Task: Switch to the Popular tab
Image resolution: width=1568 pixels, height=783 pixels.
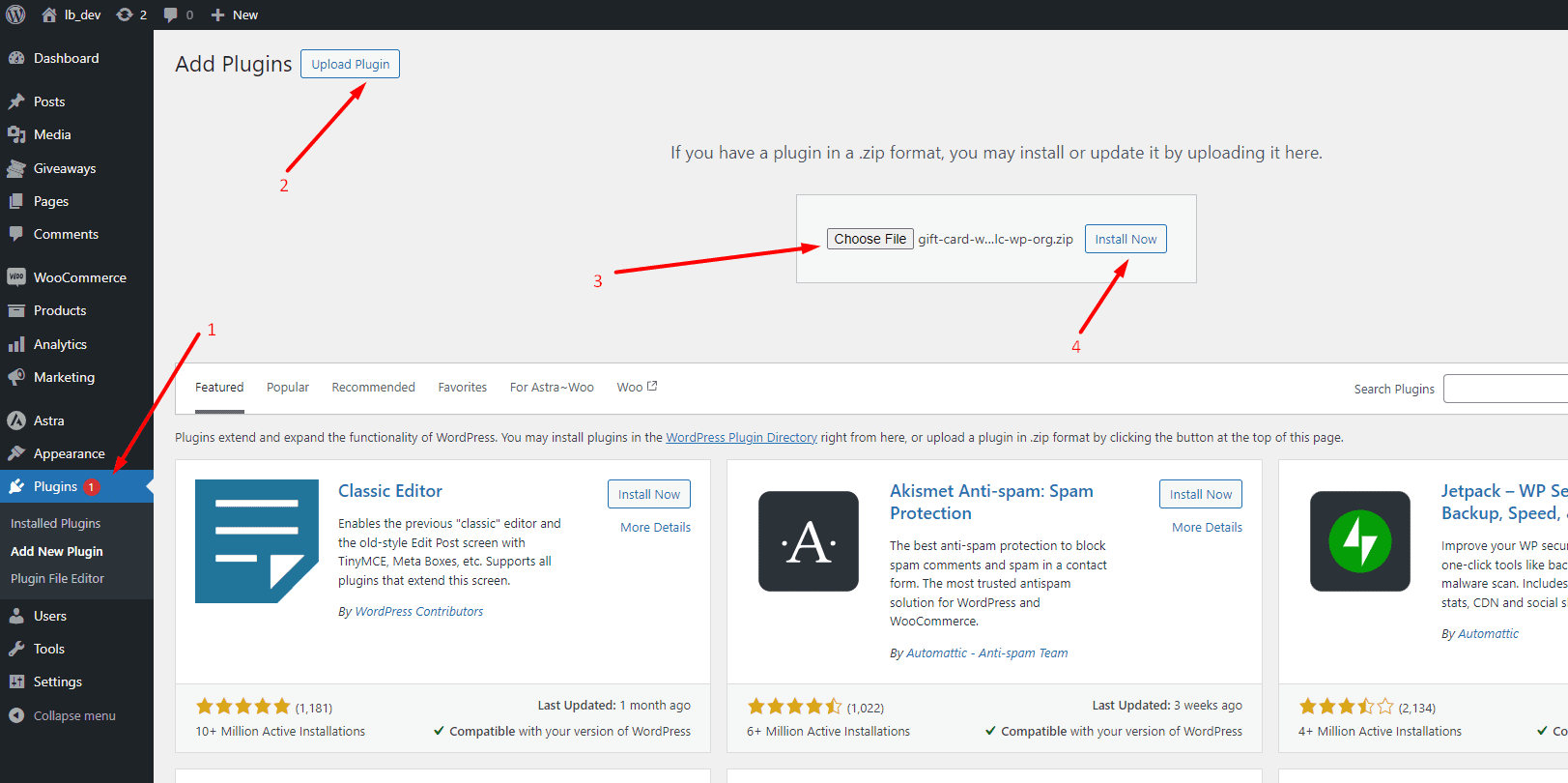Action: click(288, 388)
